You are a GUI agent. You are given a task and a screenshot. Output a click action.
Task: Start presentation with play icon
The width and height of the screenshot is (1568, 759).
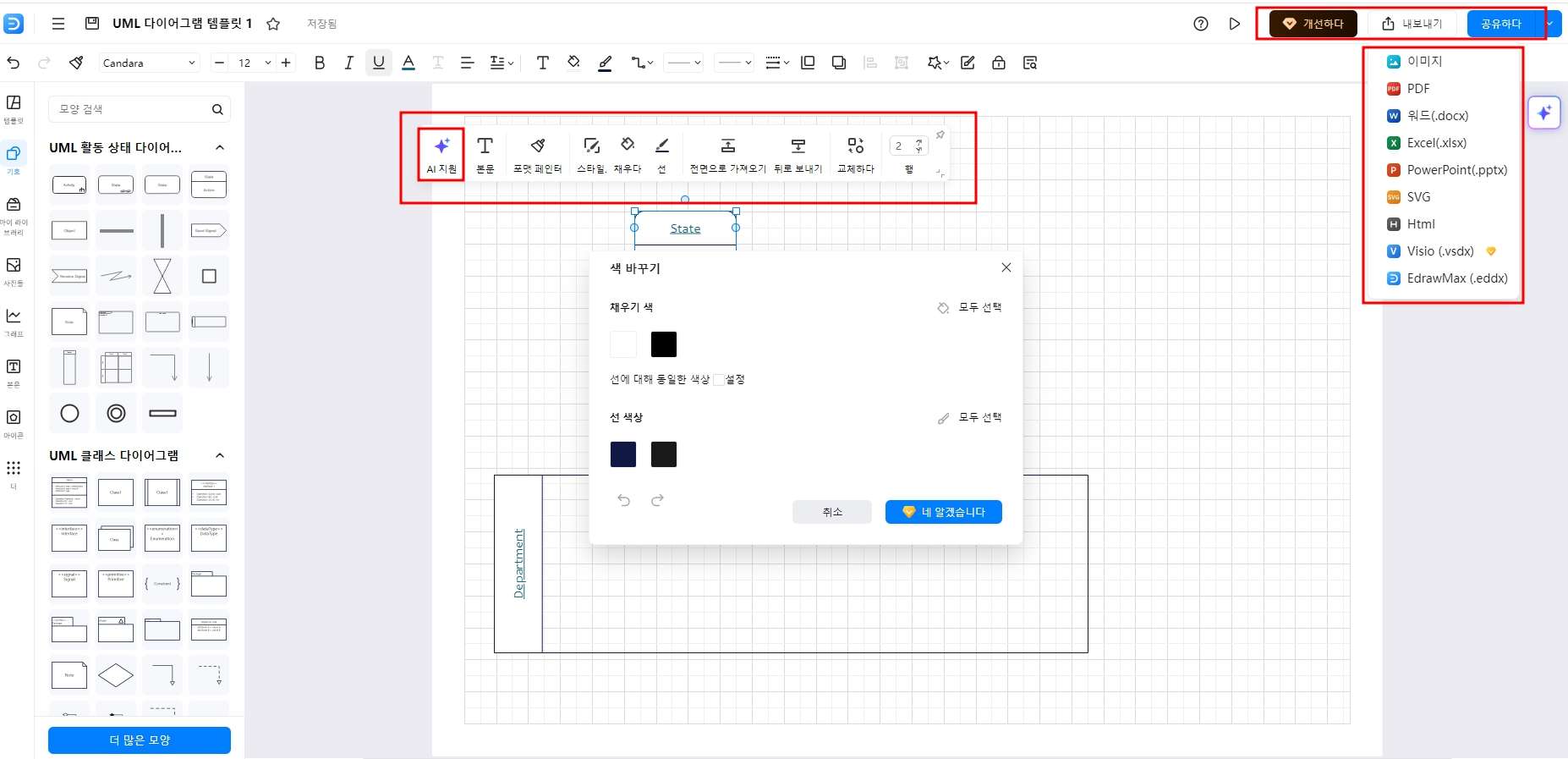pos(1235,24)
